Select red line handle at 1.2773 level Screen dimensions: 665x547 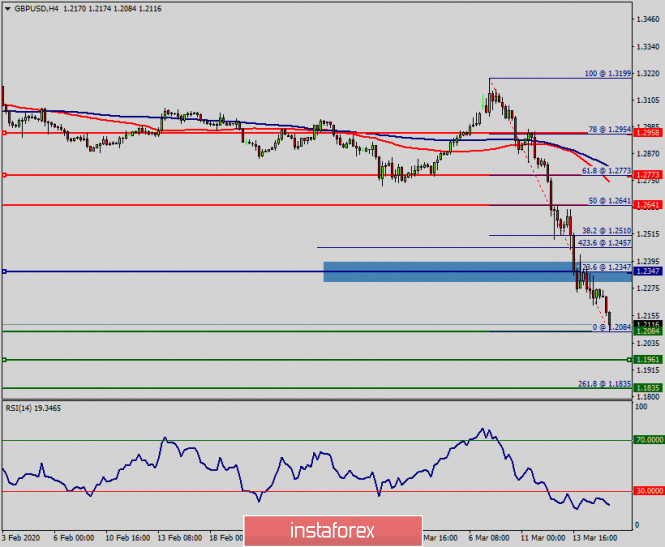pos(4,175)
